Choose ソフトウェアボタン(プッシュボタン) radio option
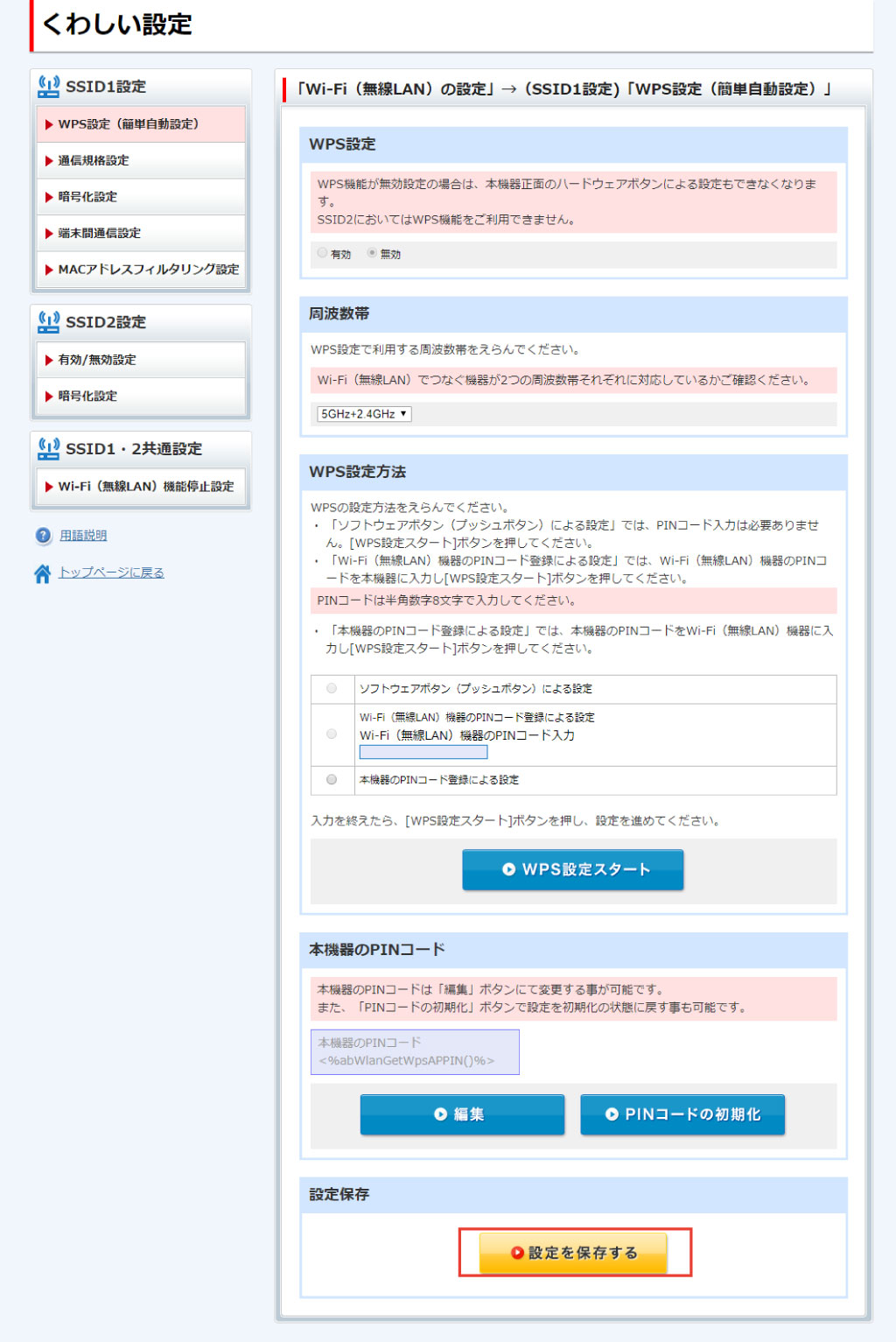Screen dimensions: 896x1342 332,688
